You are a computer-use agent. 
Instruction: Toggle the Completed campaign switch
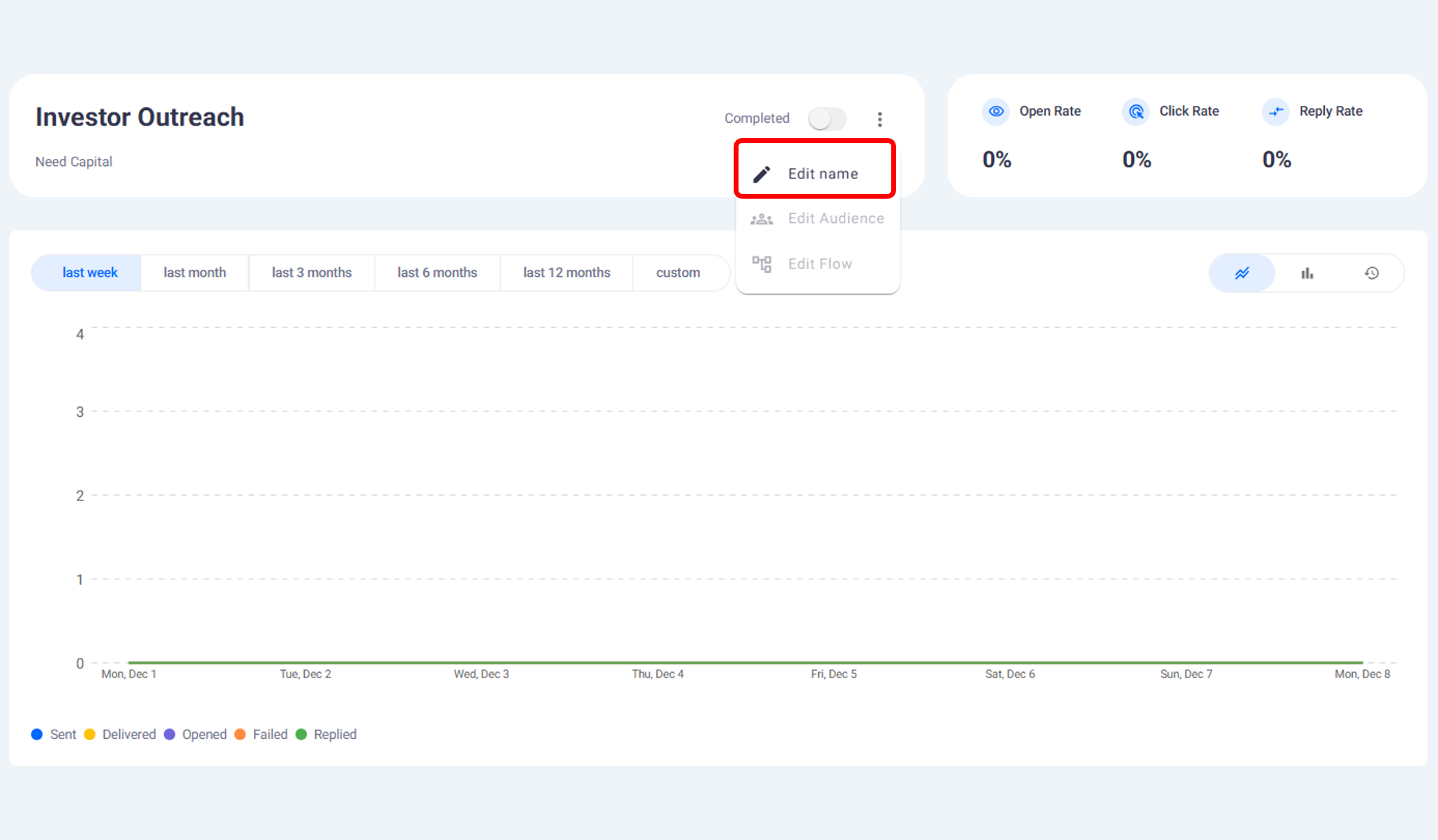(827, 119)
